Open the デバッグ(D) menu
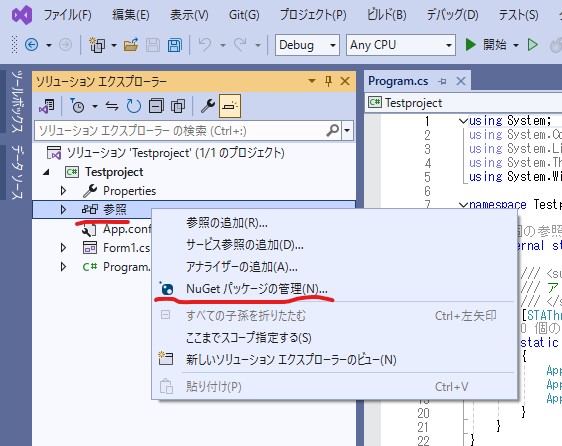 tap(452, 15)
